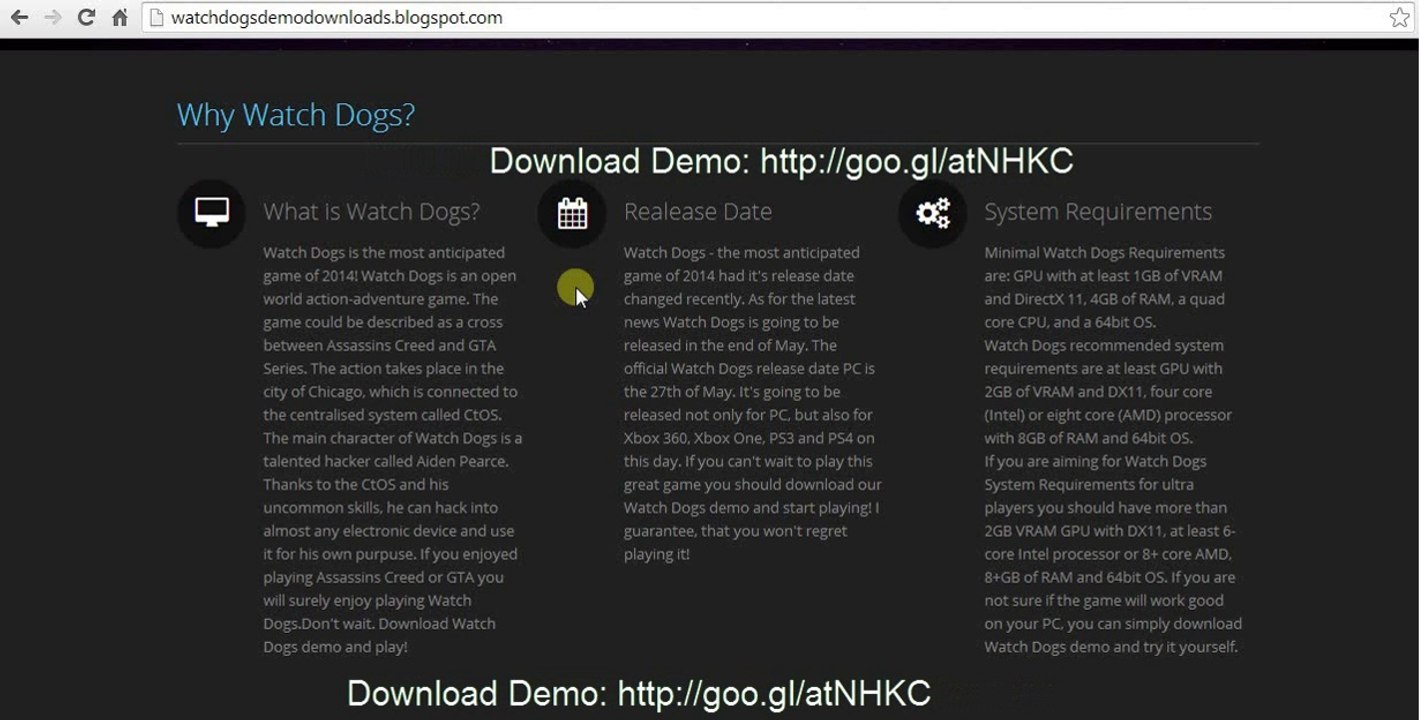Viewport: 1421px width, 720px height.
Task: Go to the browser home page
Action: point(120,17)
